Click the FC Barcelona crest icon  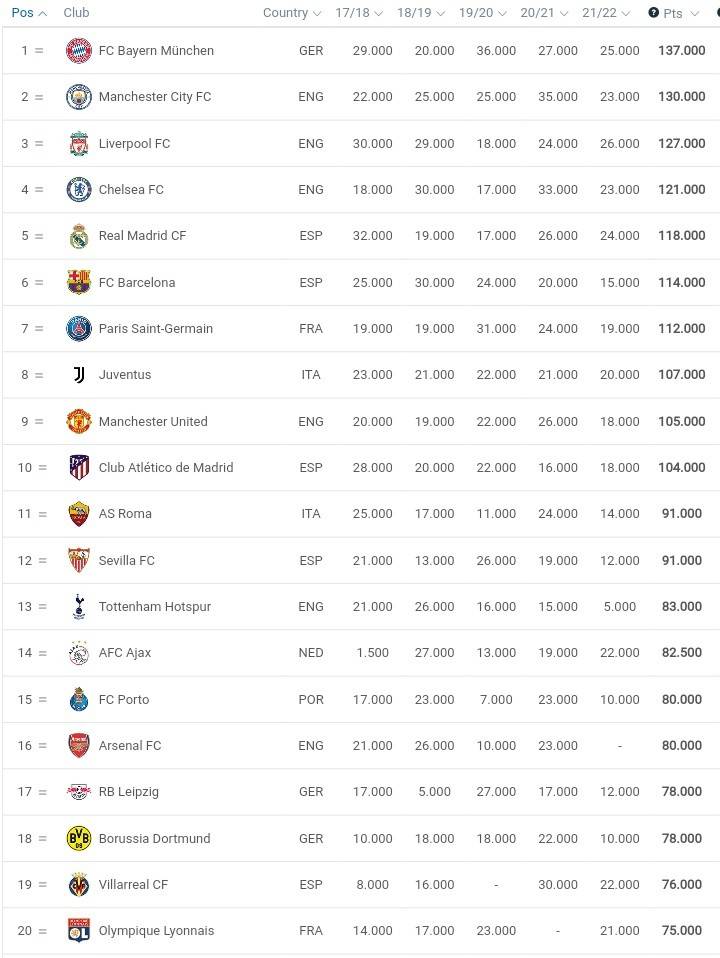[x=79, y=282]
